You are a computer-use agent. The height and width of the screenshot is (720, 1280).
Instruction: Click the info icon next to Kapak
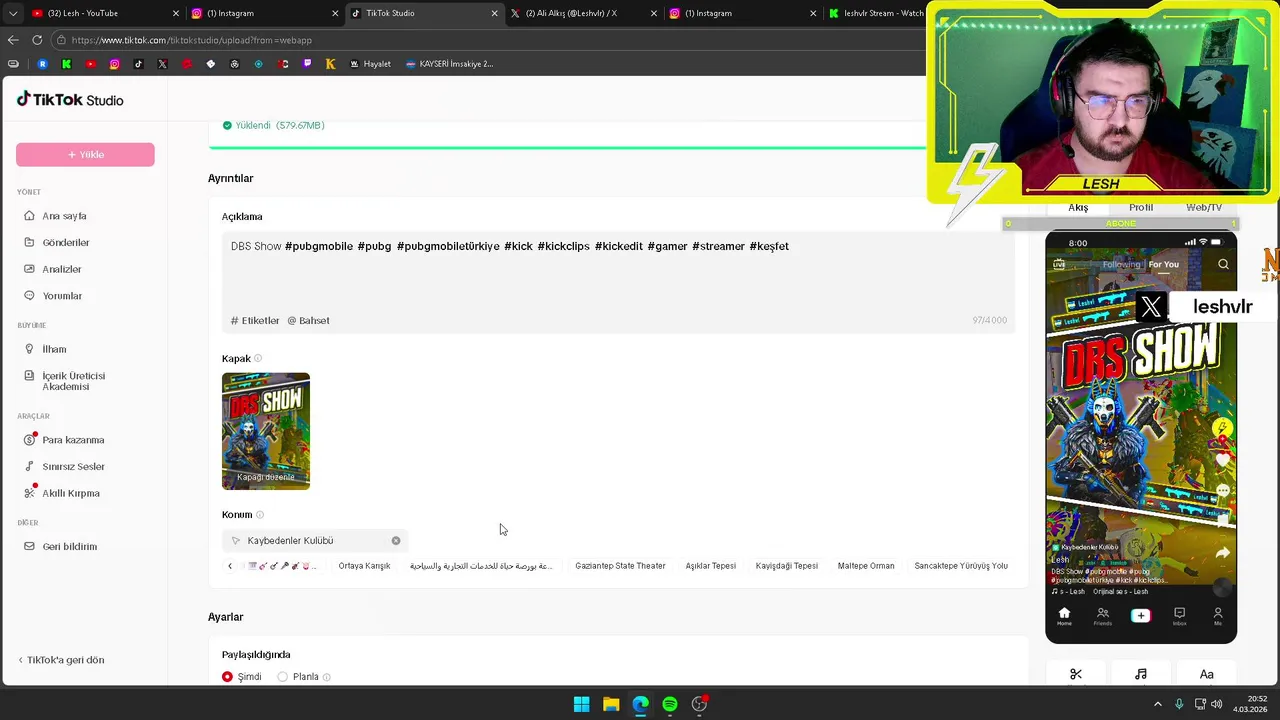click(258, 359)
